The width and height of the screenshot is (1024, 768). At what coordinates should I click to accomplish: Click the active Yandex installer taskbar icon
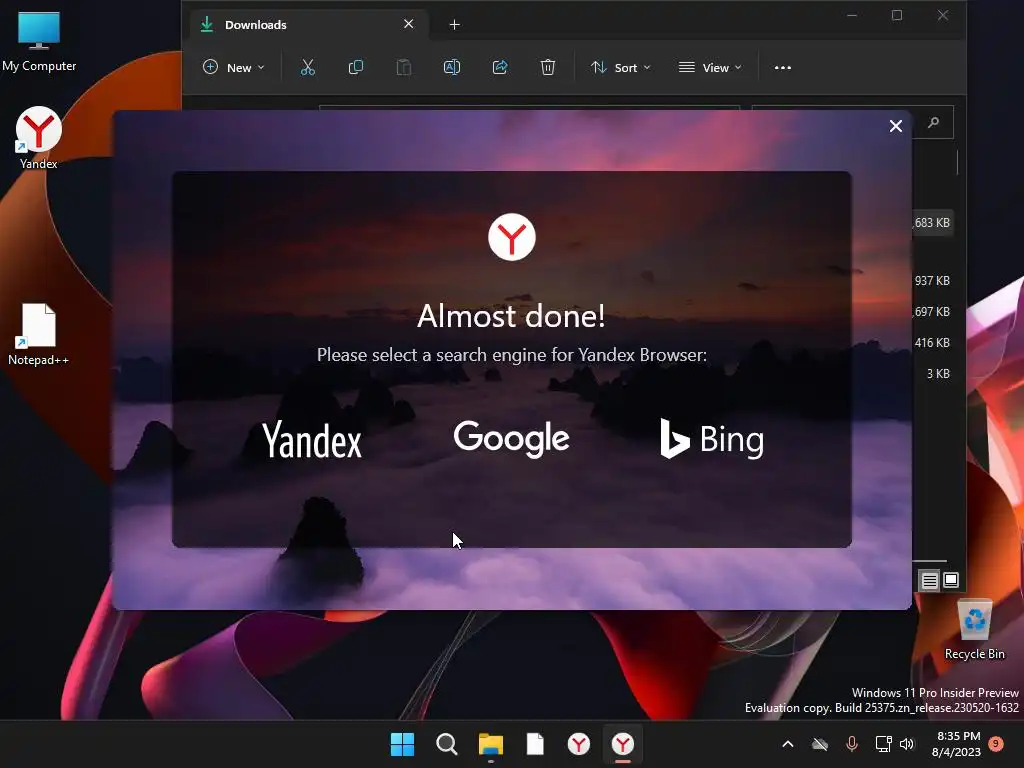tap(622, 744)
